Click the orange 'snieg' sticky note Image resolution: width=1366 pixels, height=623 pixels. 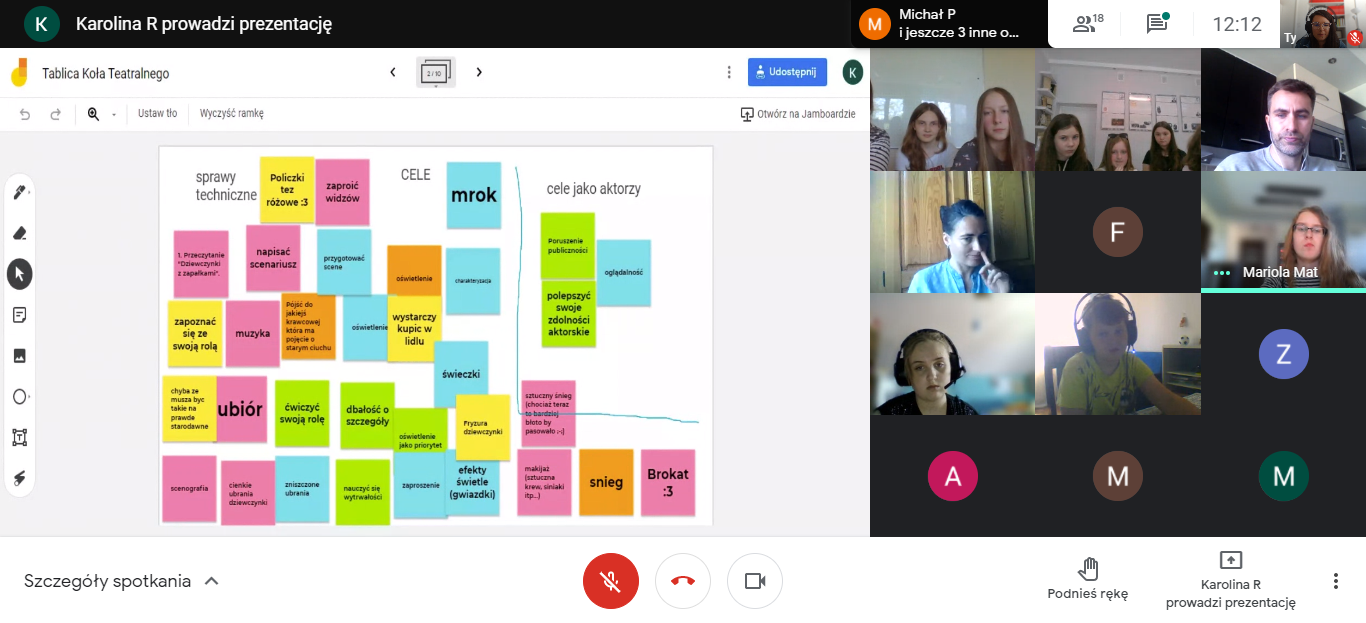tap(606, 482)
